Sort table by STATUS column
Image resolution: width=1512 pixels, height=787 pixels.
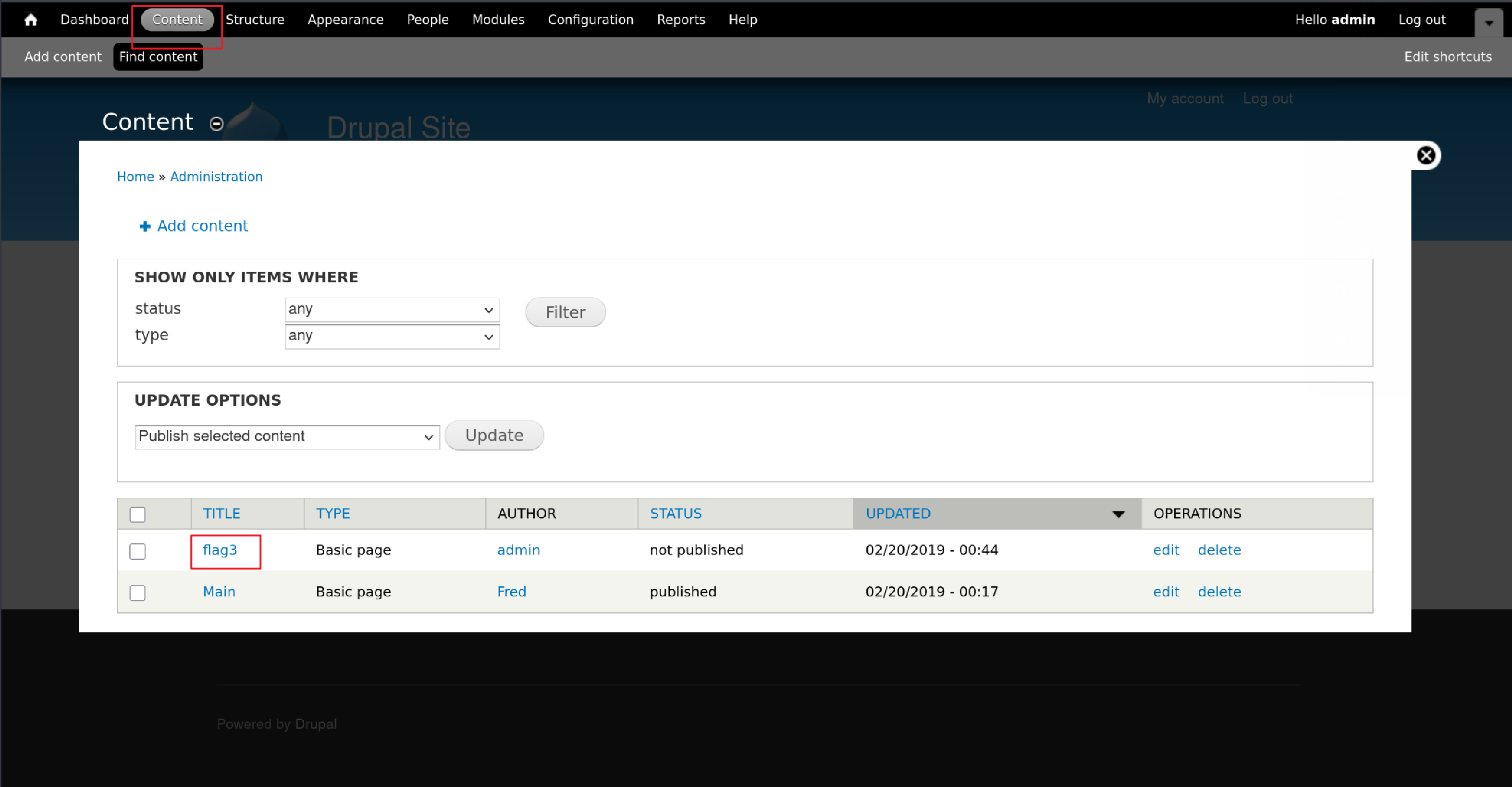tap(676, 514)
